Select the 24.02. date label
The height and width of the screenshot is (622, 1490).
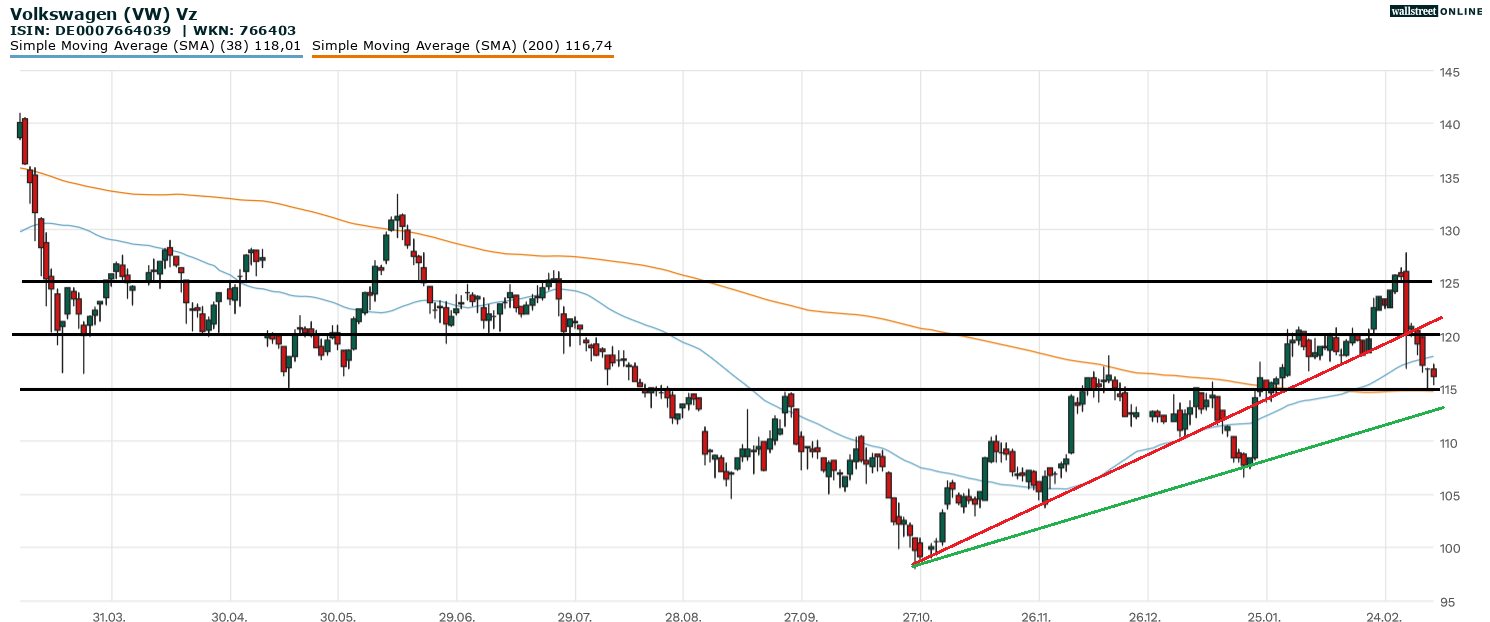point(1385,616)
